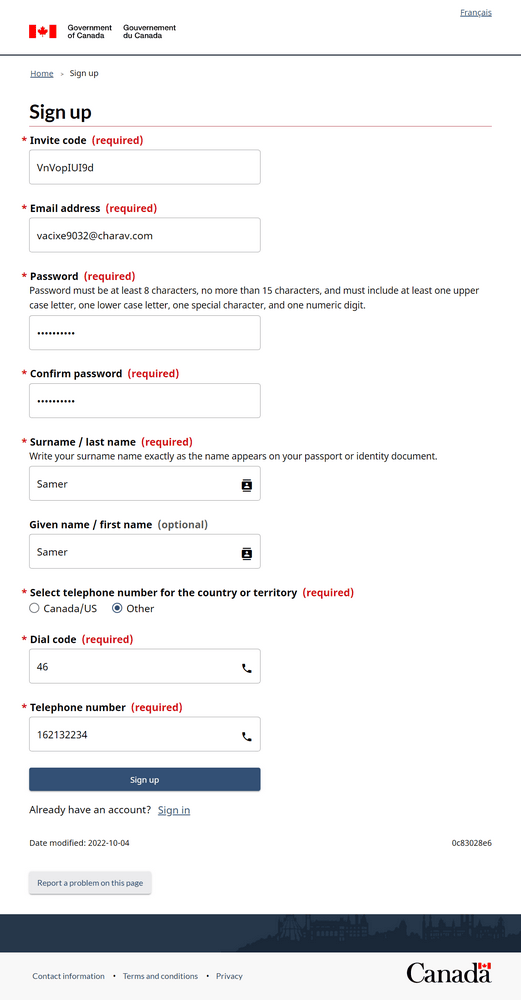Focus the Invite code input field
The width and height of the screenshot is (521, 1000).
point(145,167)
